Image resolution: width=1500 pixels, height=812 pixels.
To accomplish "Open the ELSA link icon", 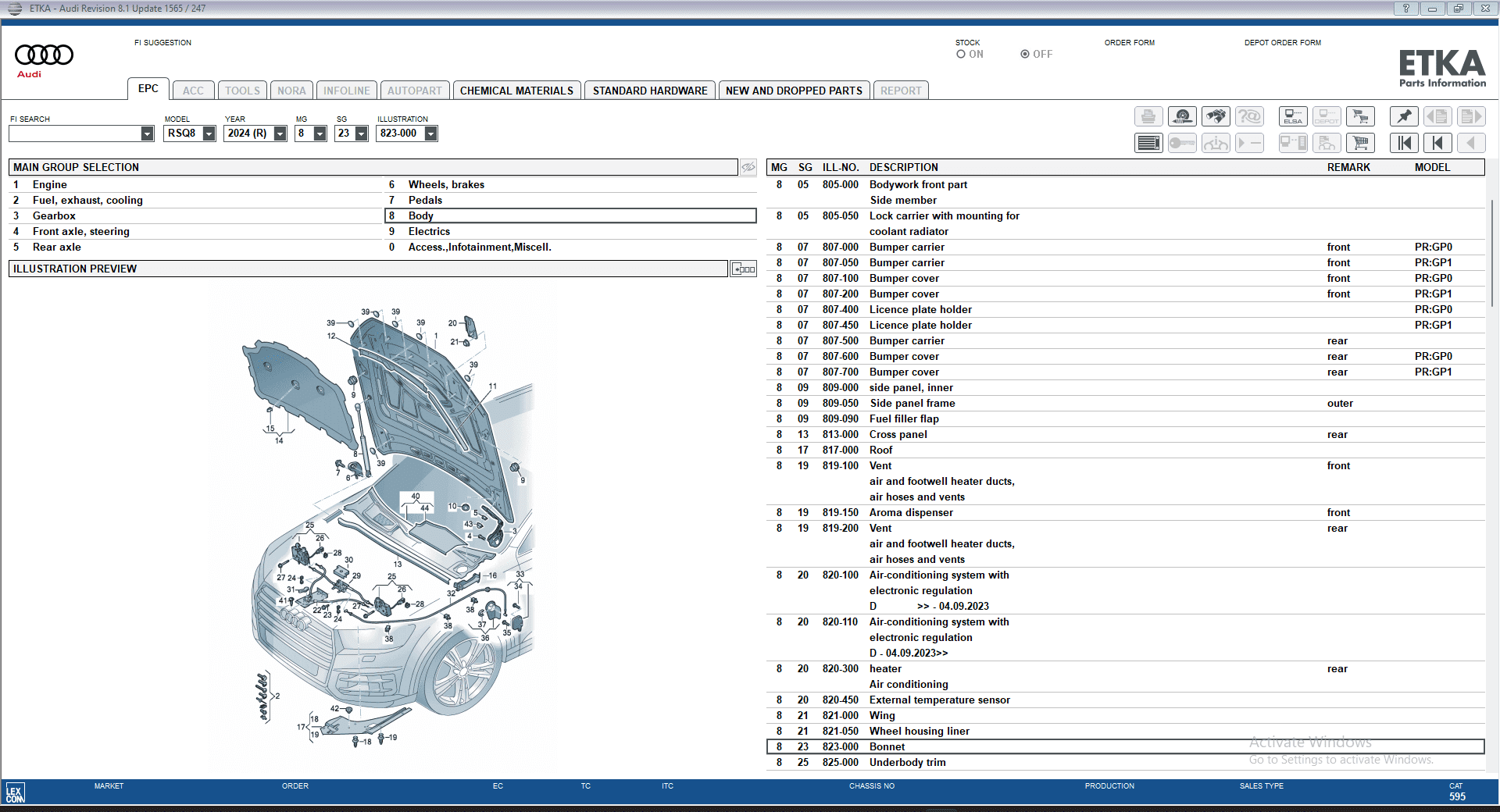I will 1293,117.
